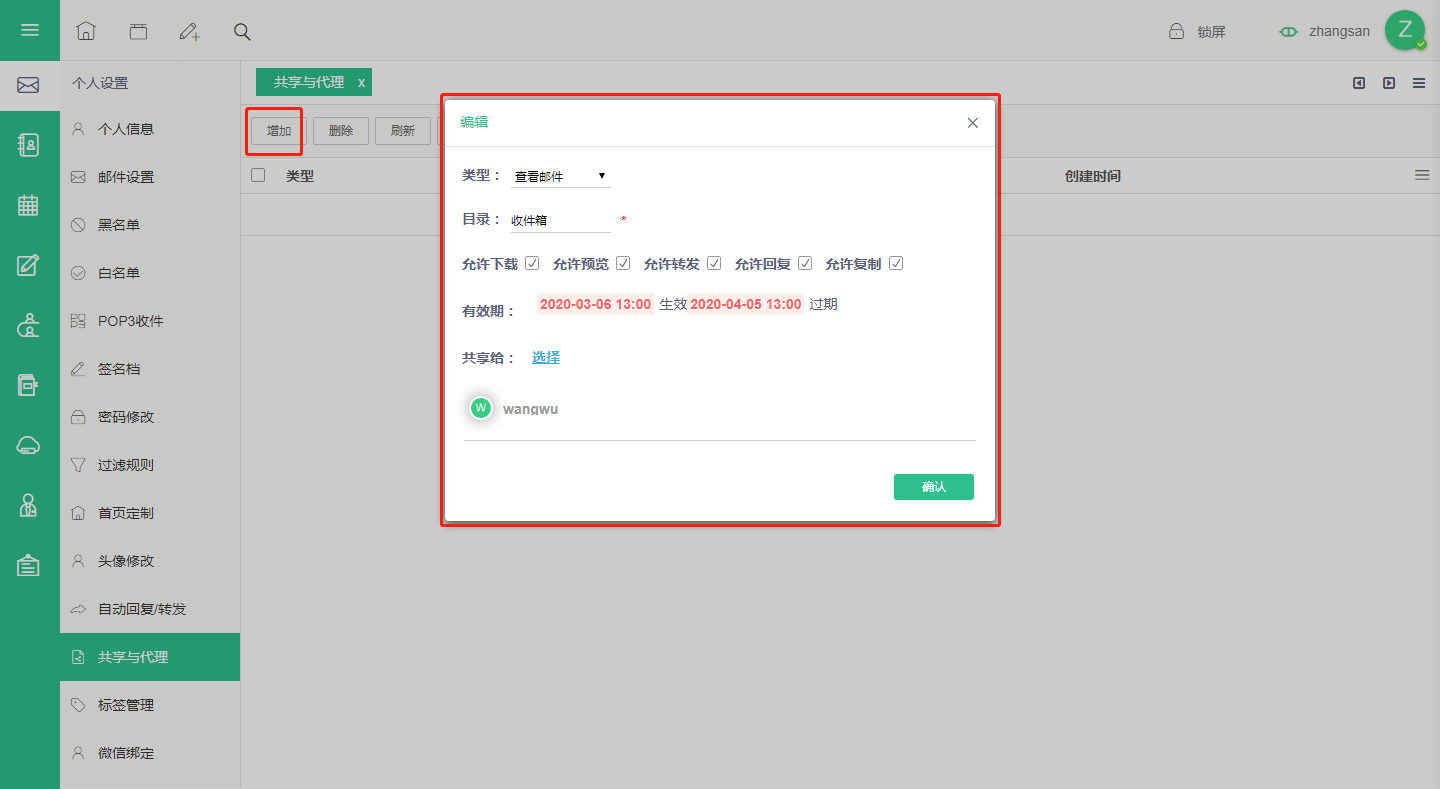Click the 刷新 button
Viewport: 1440px width, 789px height.
tap(403, 131)
